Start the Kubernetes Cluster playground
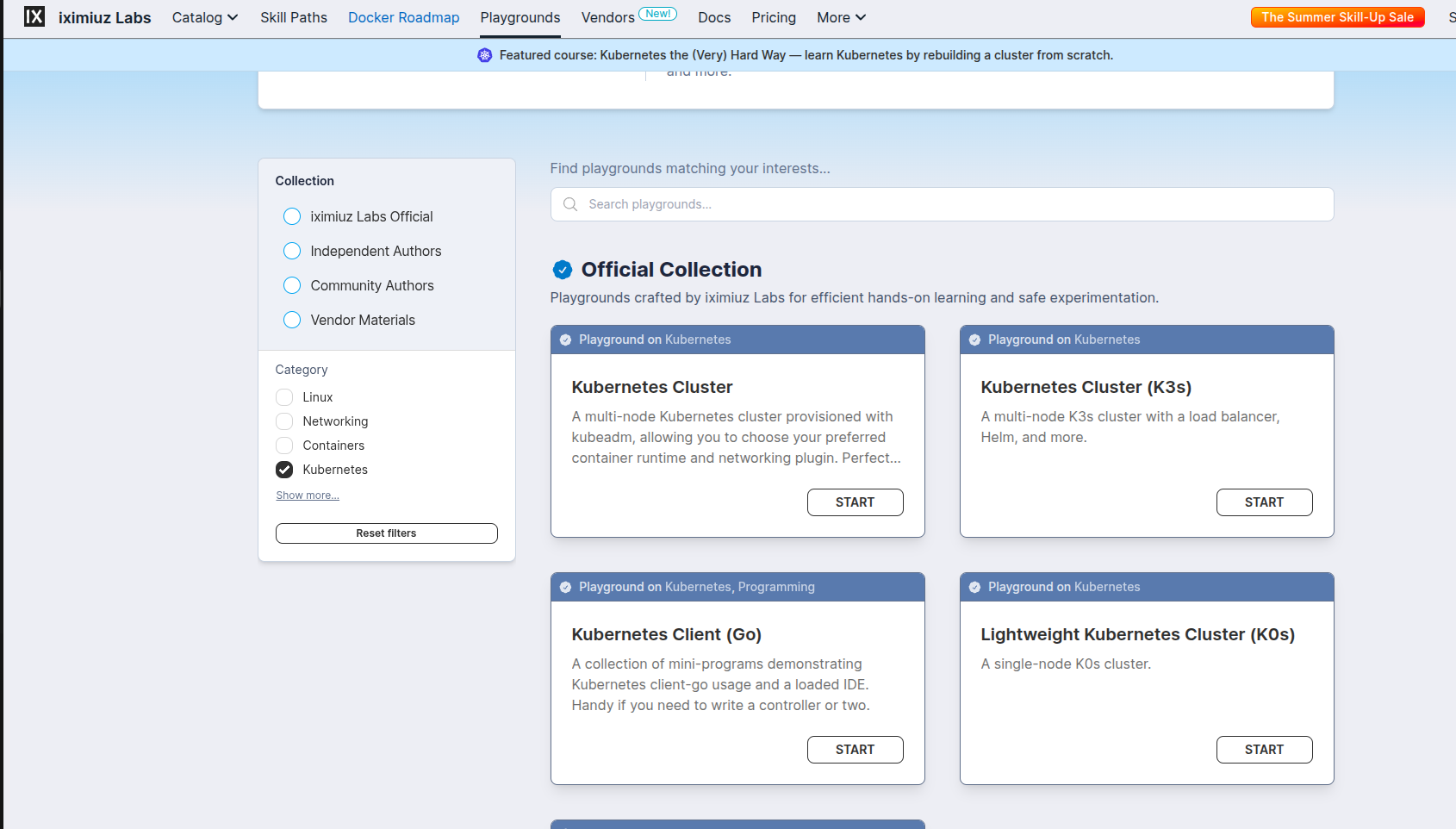Image resolution: width=1456 pixels, height=829 pixels. click(856, 502)
